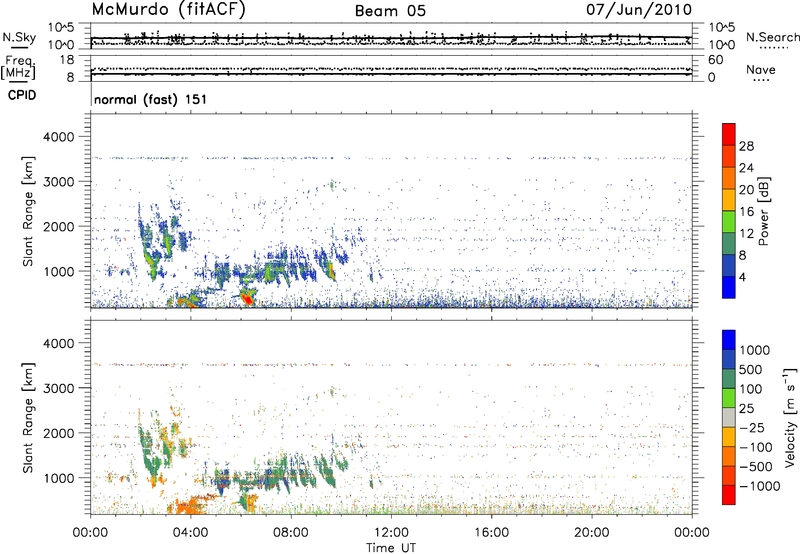This screenshot has height=554, width=800.
Task: Click the Nave legend label
Action: [761, 70]
